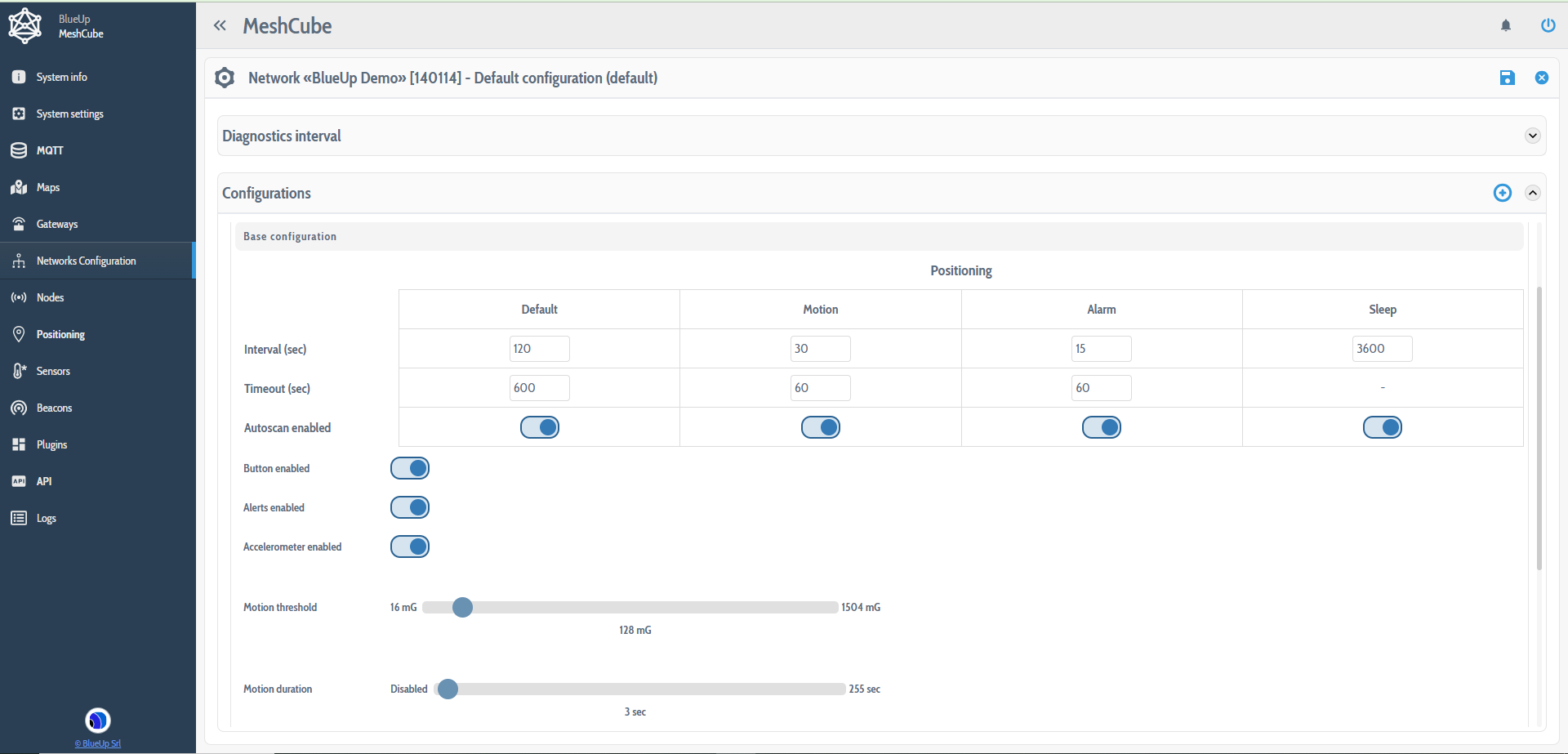Select the Sensors sidebar icon
The height and width of the screenshot is (754, 1568).
tap(18, 371)
